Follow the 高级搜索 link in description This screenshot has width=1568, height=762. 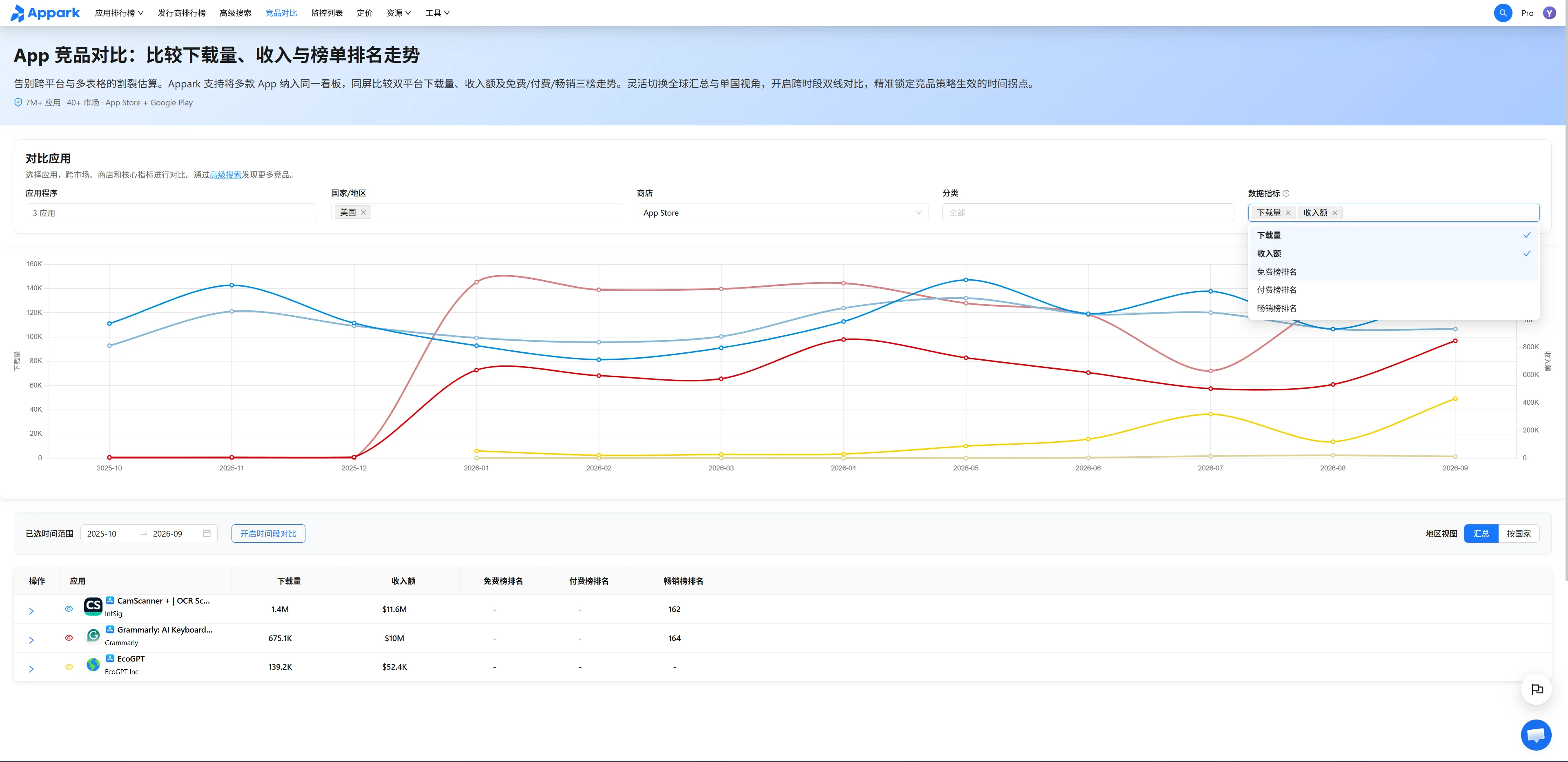tap(225, 175)
